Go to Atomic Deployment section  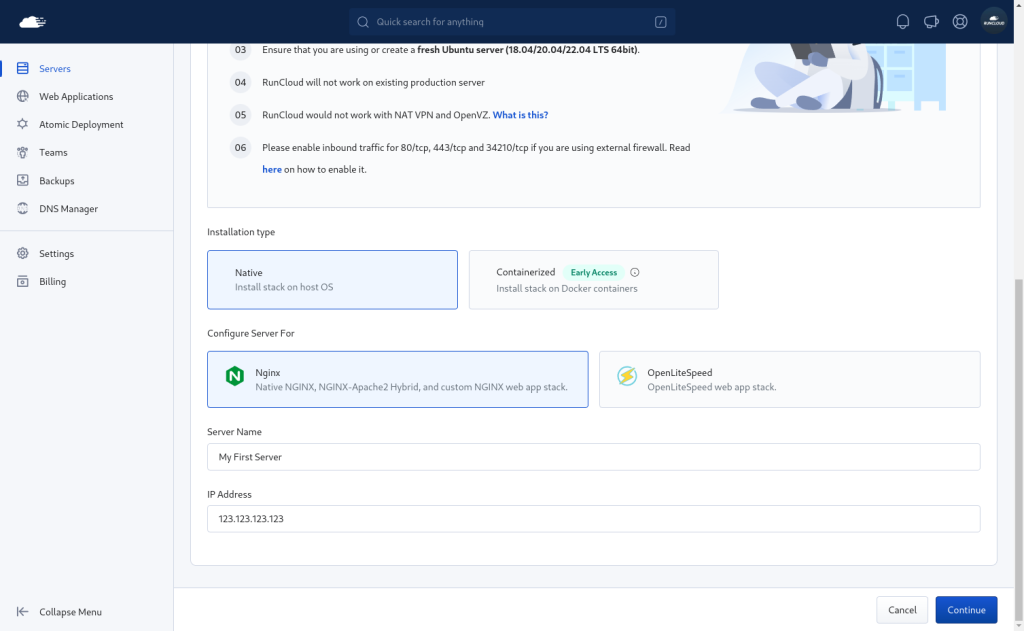81,125
